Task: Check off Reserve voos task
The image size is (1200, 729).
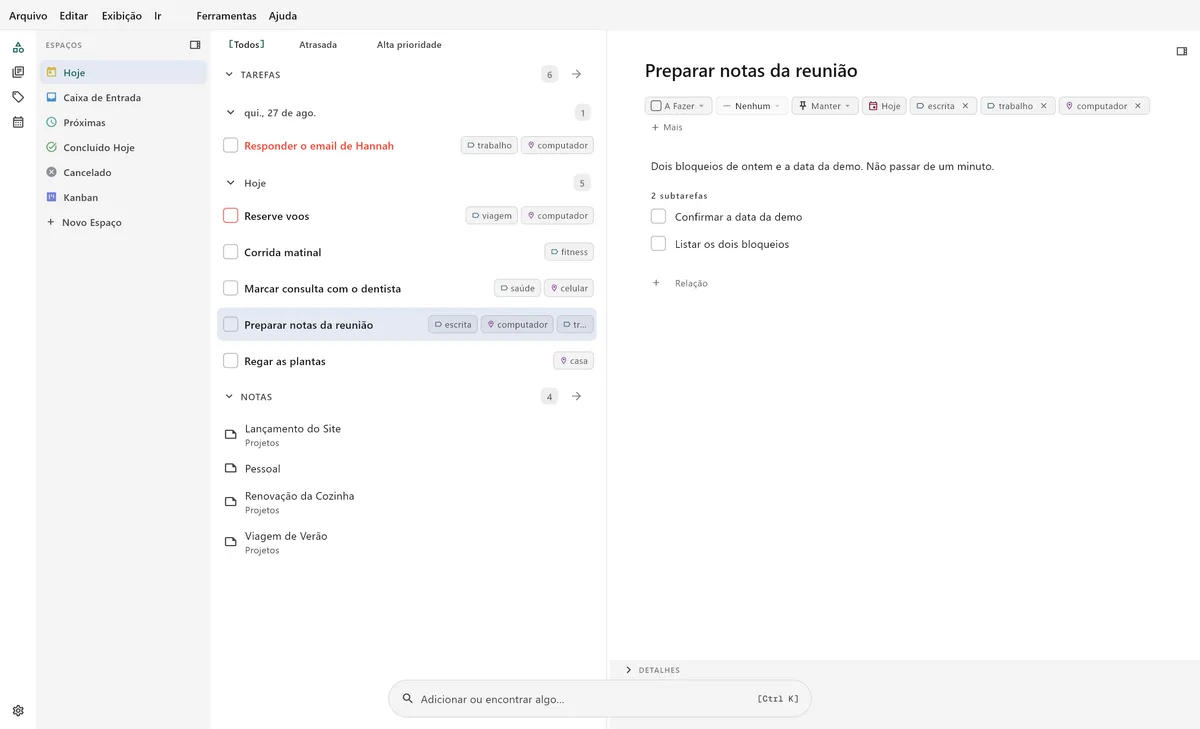Action: 231,216
